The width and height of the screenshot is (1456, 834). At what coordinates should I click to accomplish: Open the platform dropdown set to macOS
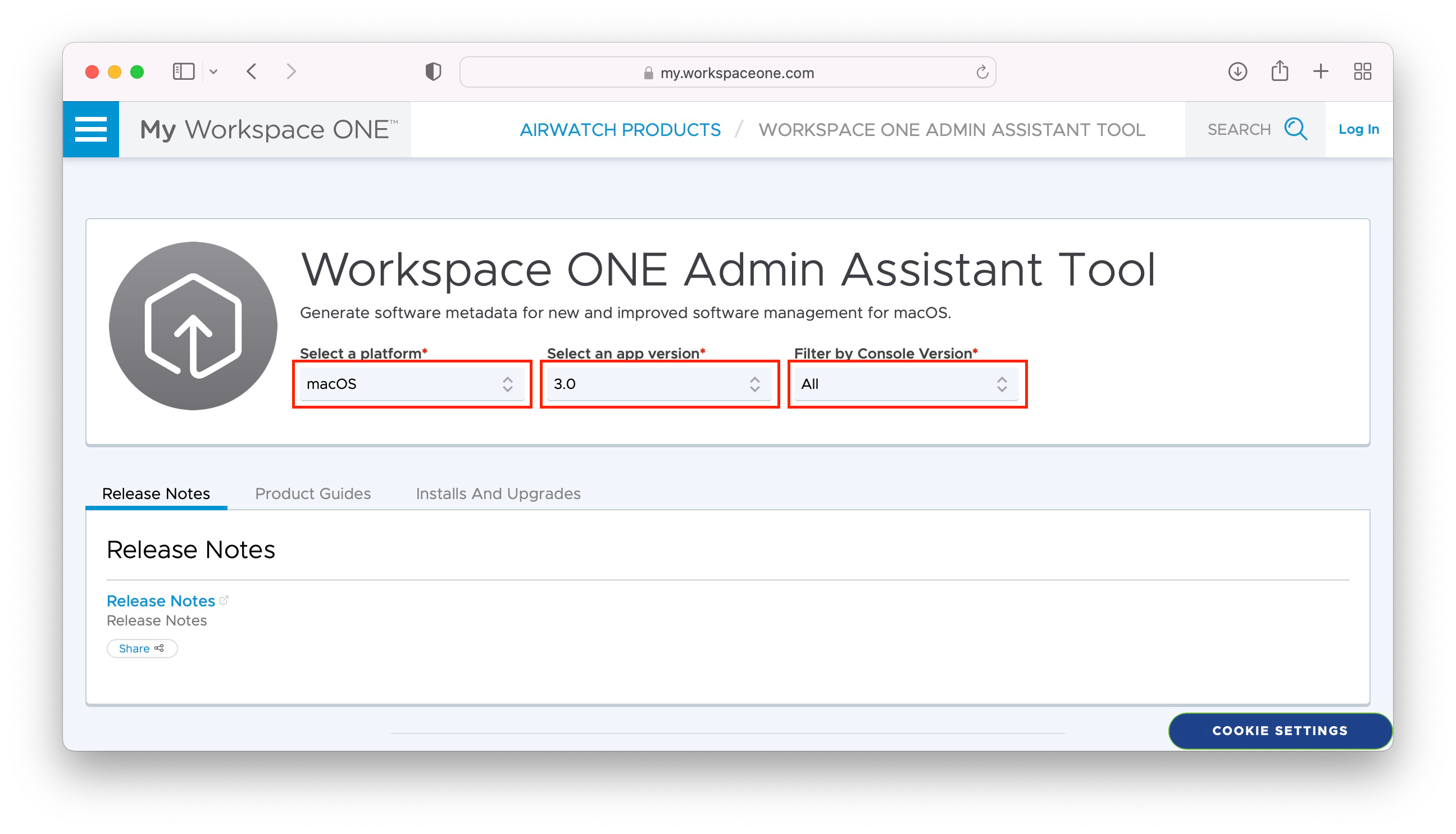412,384
